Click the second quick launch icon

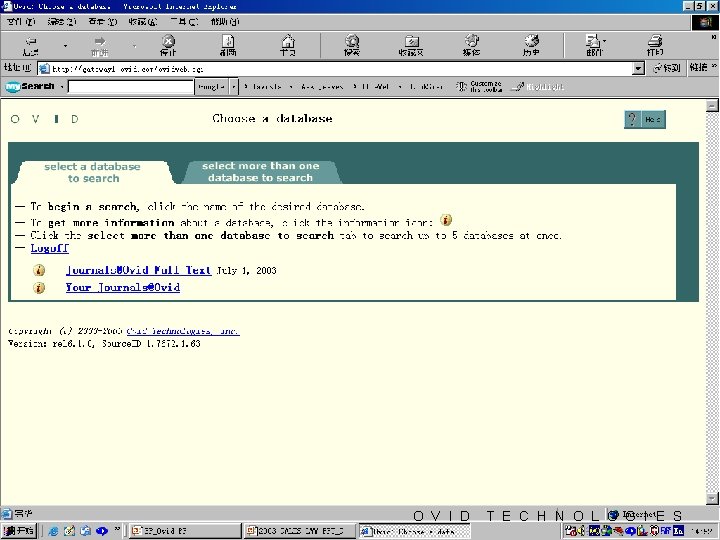pyautogui.click(x=69, y=531)
